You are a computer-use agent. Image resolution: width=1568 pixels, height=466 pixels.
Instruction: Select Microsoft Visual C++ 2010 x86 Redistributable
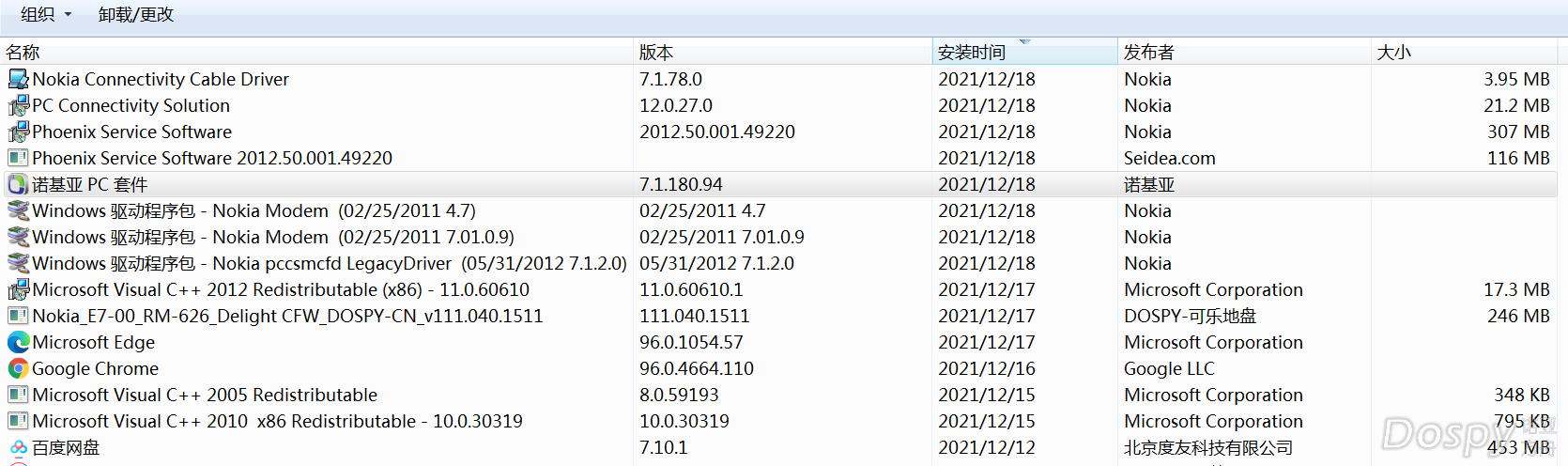tap(277, 421)
